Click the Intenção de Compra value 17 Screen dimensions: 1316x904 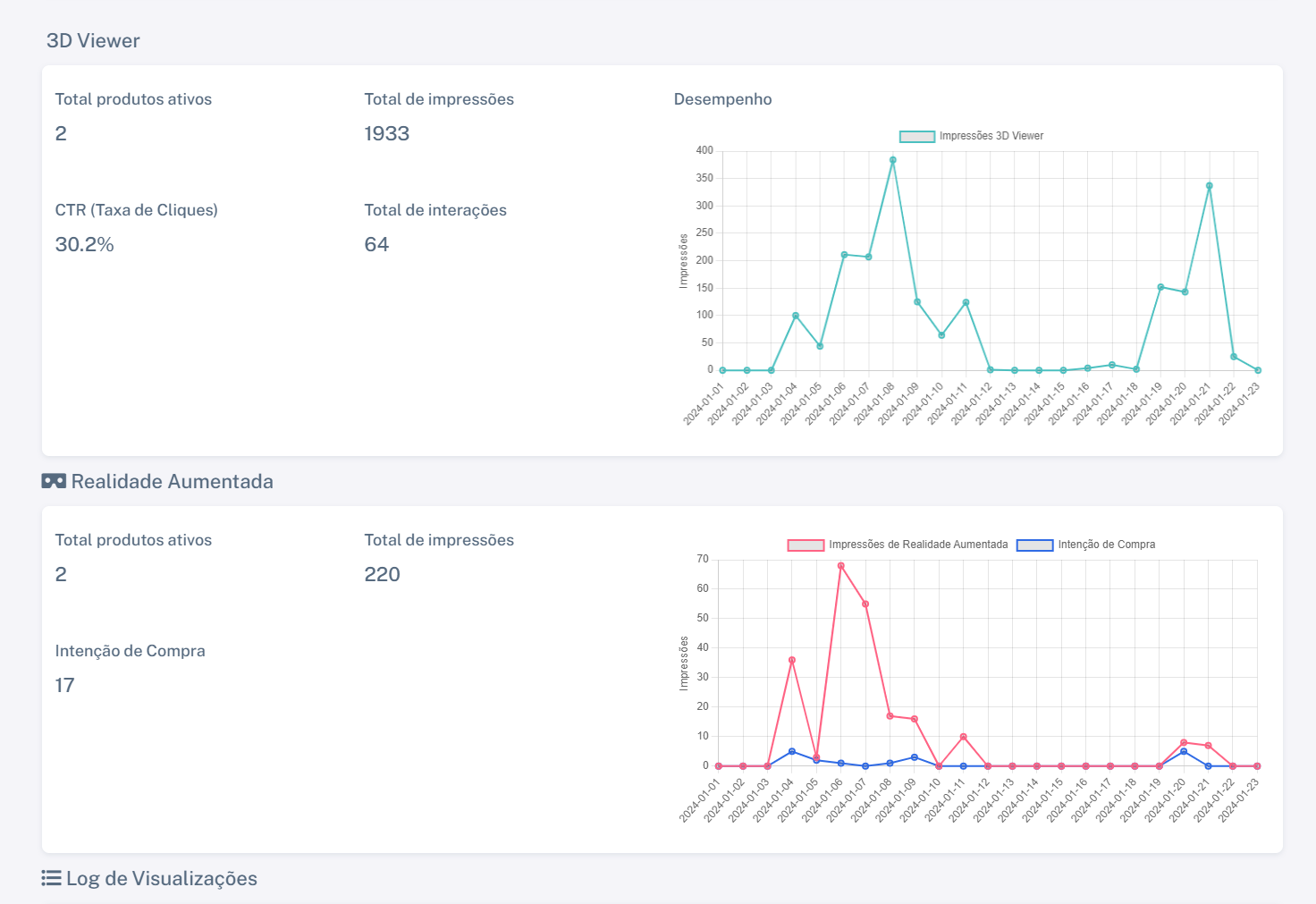(64, 685)
